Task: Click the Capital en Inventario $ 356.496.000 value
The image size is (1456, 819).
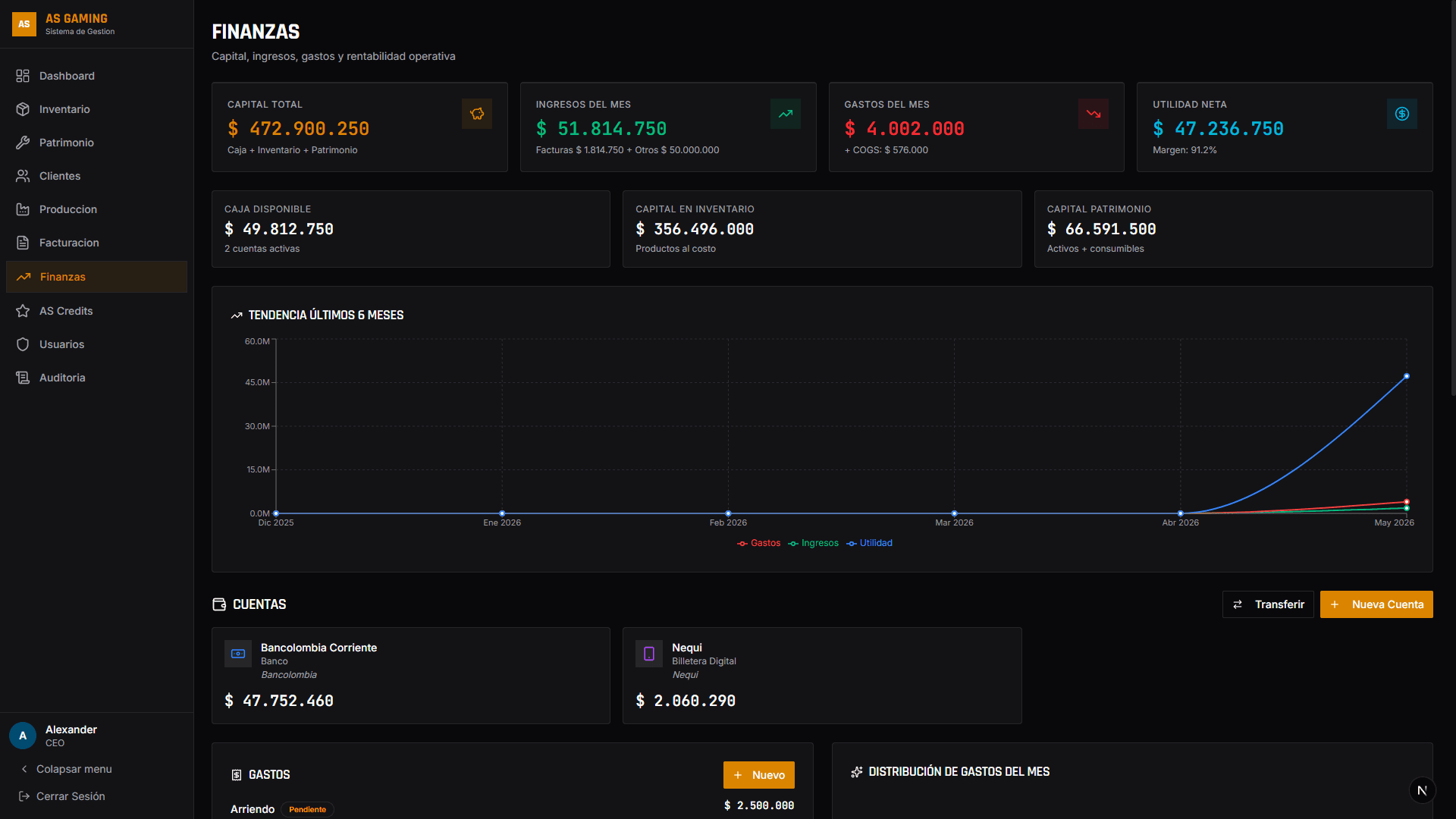Action: pyautogui.click(x=695, y=229)
